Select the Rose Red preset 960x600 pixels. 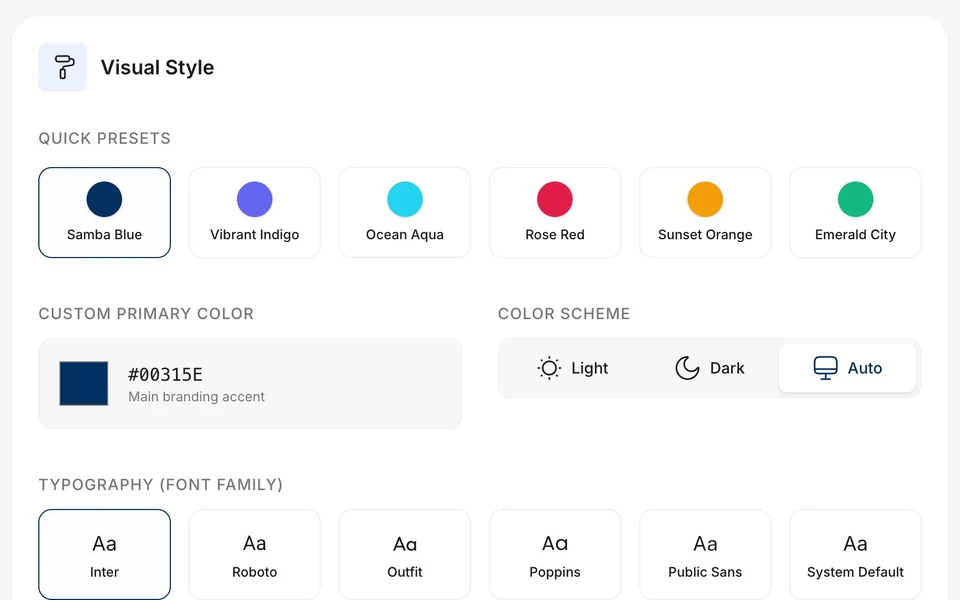pyautogui.click(x=555, y=212)
